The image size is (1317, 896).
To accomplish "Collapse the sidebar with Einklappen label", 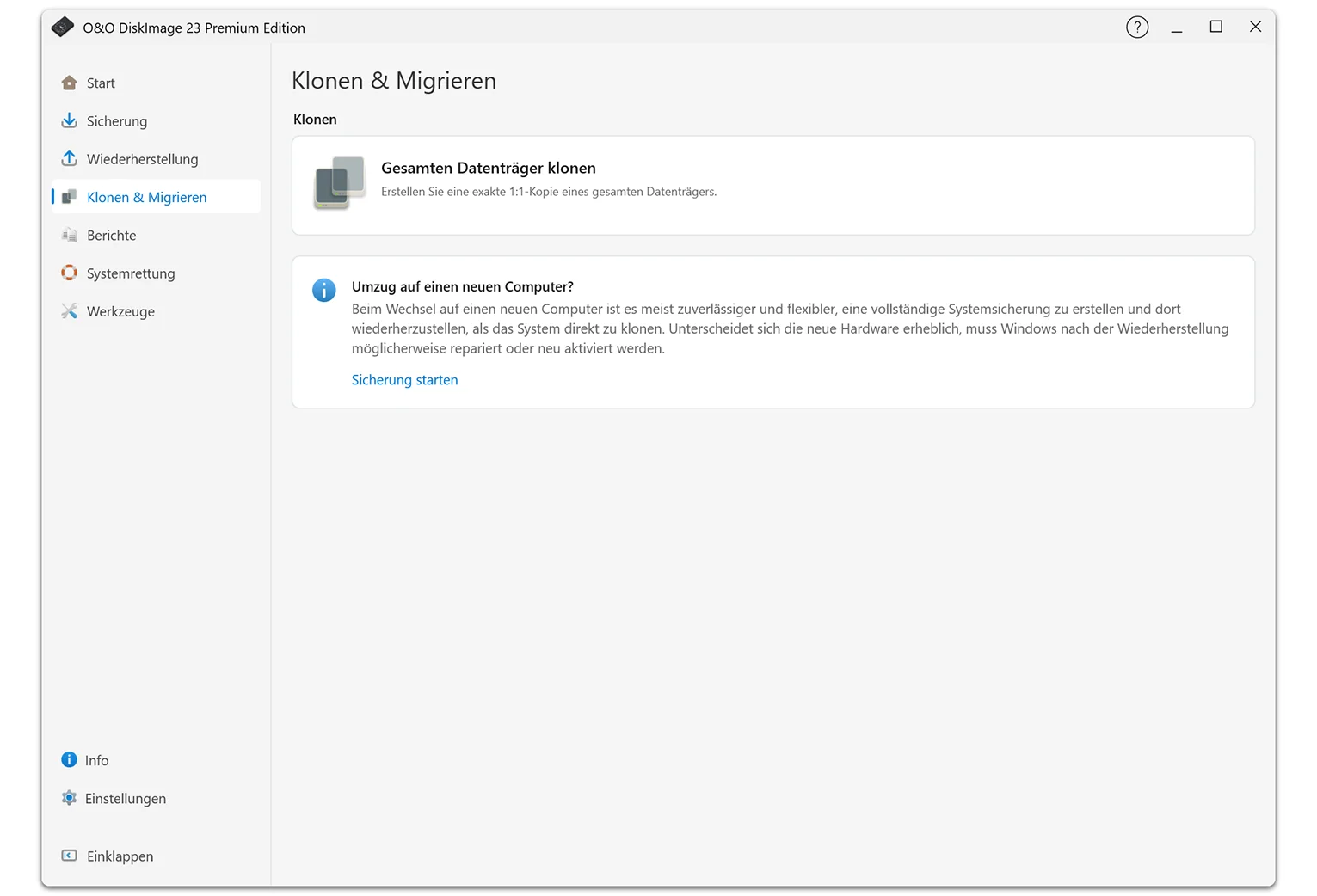I will point(120,856).
